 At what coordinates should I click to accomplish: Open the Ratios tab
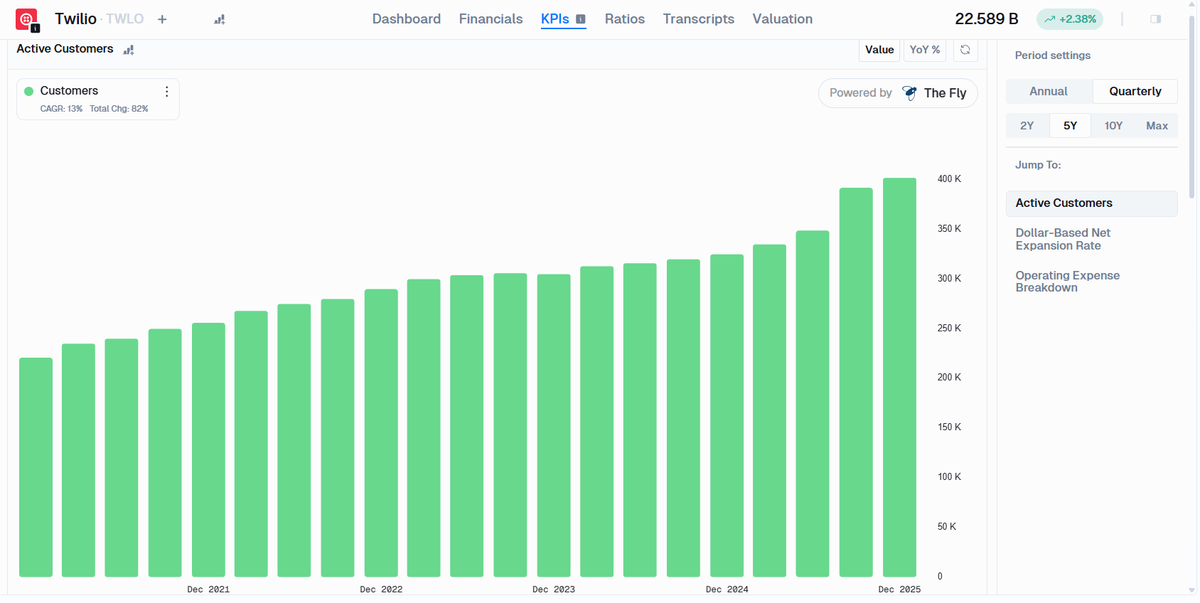tap(625, 19)
